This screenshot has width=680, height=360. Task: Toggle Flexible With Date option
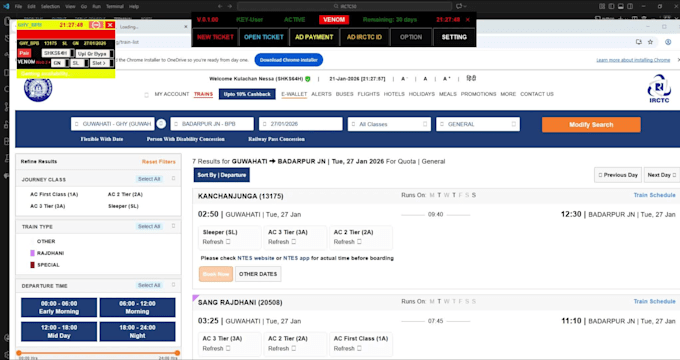click(x=101, y=139)
